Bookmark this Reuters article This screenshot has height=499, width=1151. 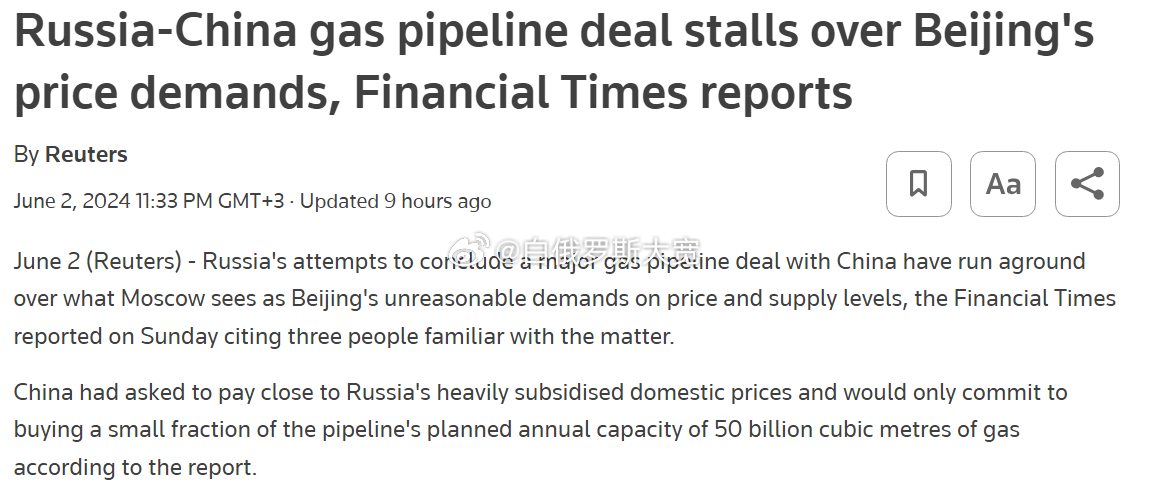point(918,184)
